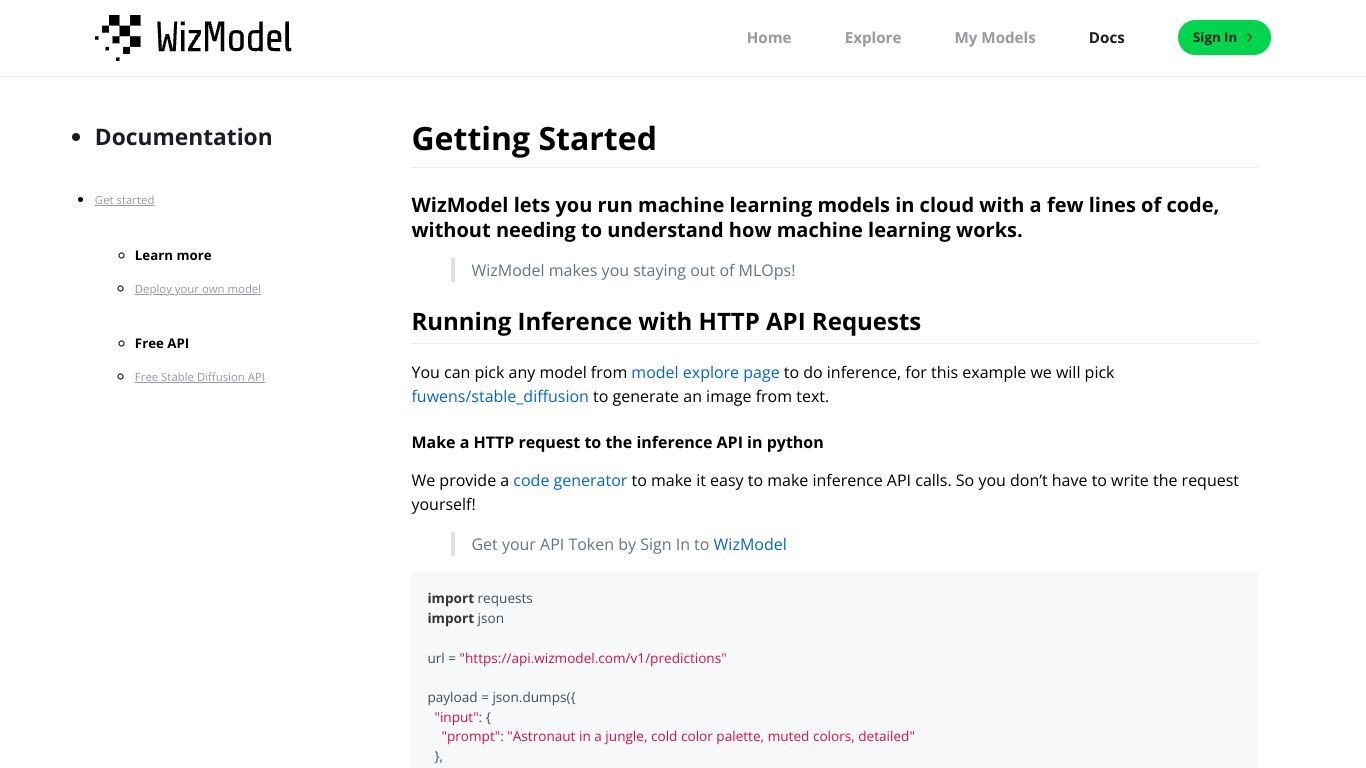Click the WizModel pixel logo icon

pos(118,38)
